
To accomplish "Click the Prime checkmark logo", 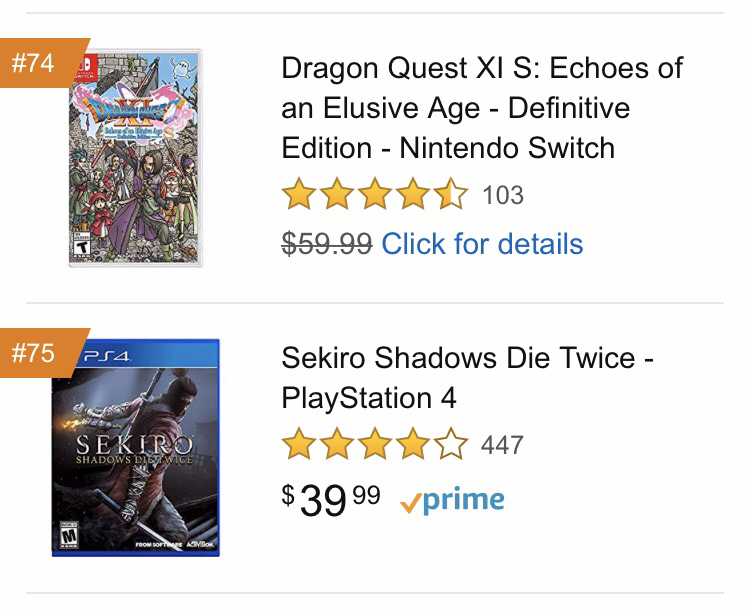I will [x=452, y=500].
